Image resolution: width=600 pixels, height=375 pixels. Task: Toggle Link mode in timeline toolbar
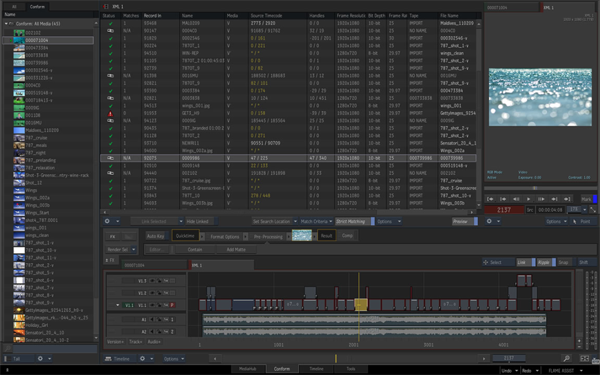pos(525,262)
